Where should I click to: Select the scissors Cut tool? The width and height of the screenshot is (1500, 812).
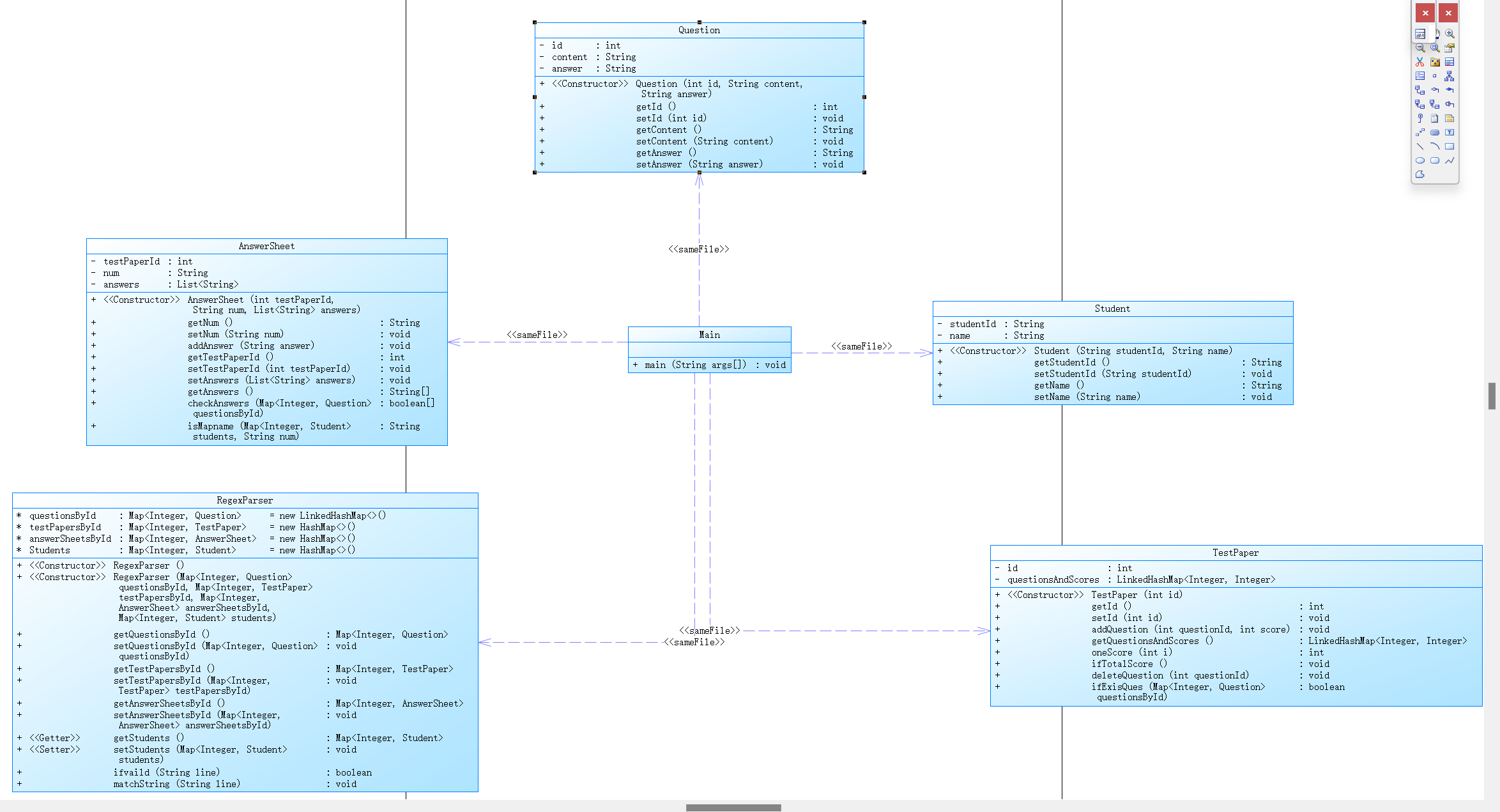coord(1420,62)
